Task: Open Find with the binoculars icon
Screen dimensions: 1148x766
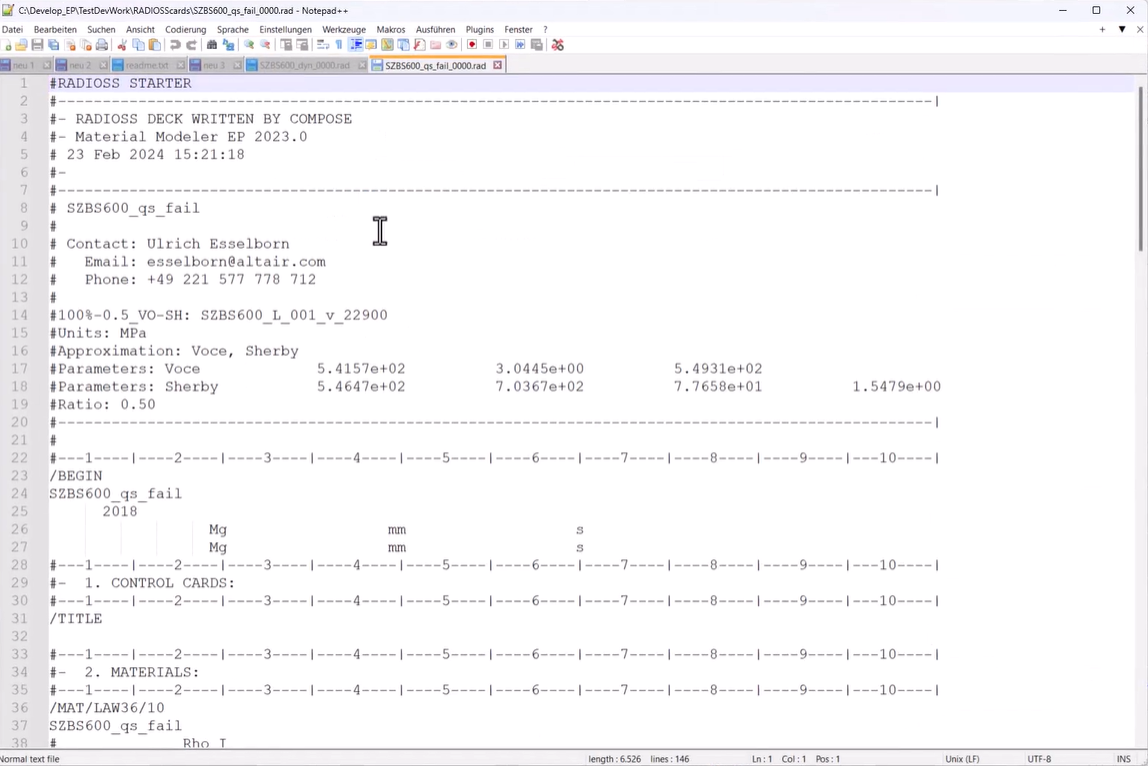Action: click(x=212, y=45)
